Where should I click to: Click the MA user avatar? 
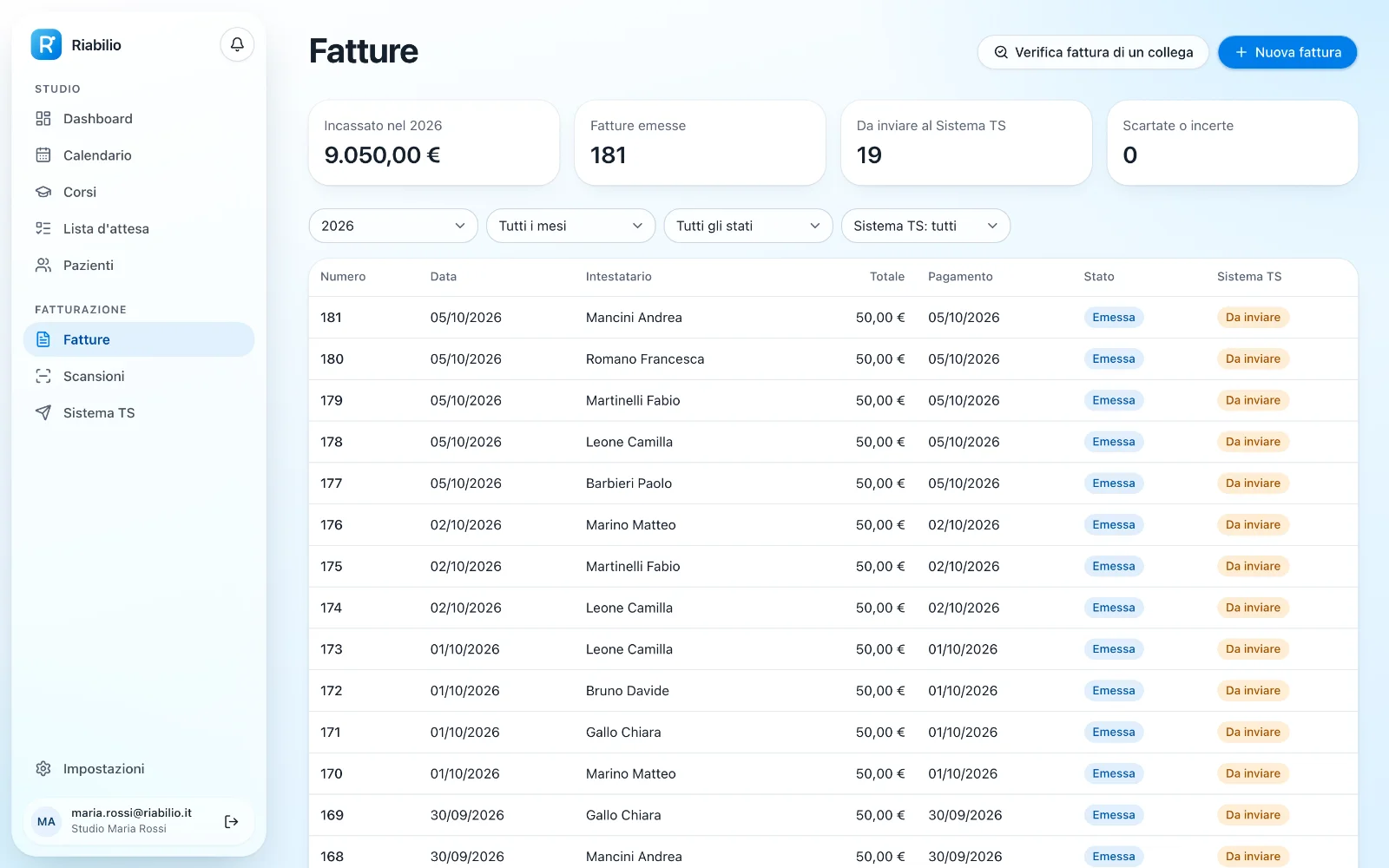point(46,821)
